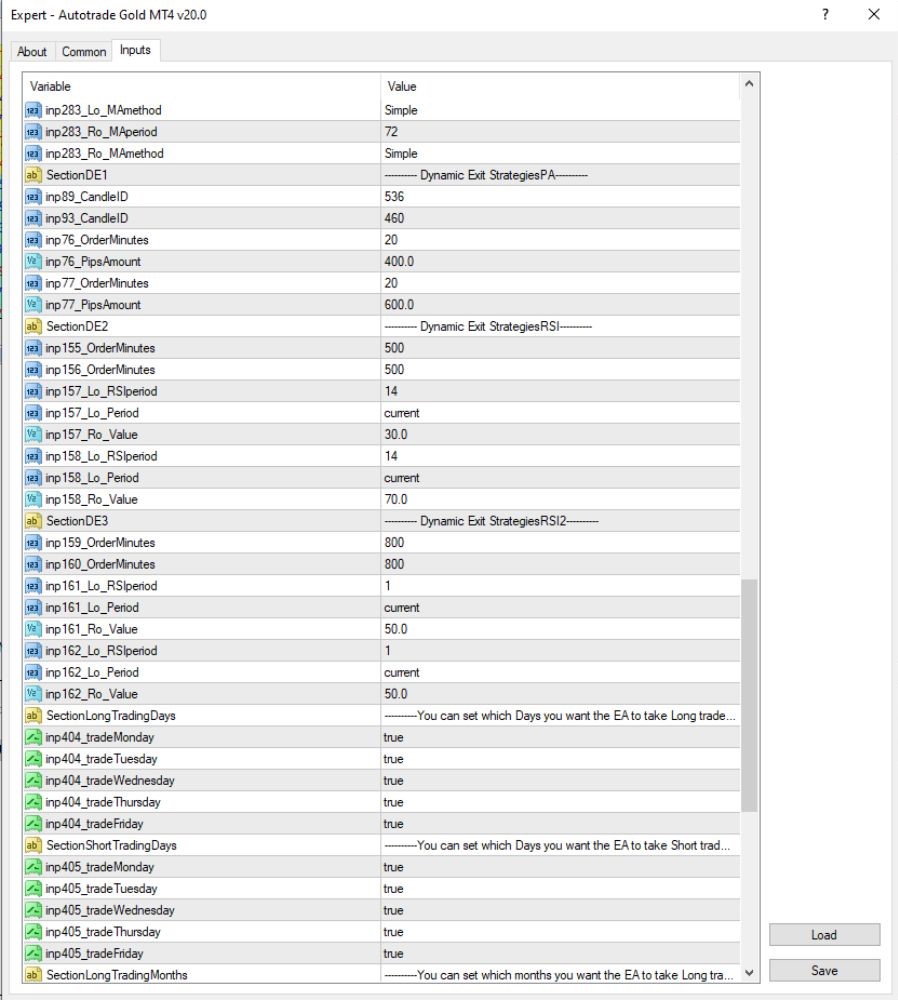The image size is (898, 1000).
Task: Click the icon beside inp283_Lo_MAmethod
Action: coord(33,110)
